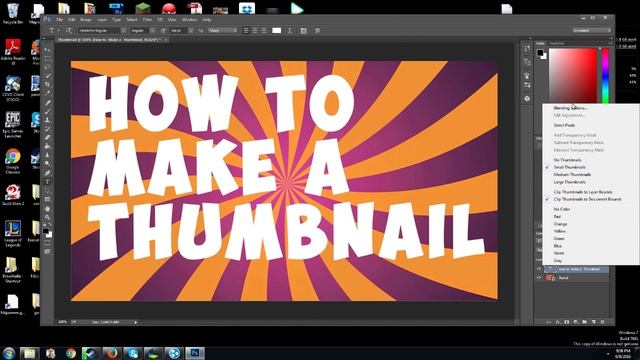This screenshot has width=640, height=360.
Task: Click the Create Warped Text icon
Action: coord(290,31)
